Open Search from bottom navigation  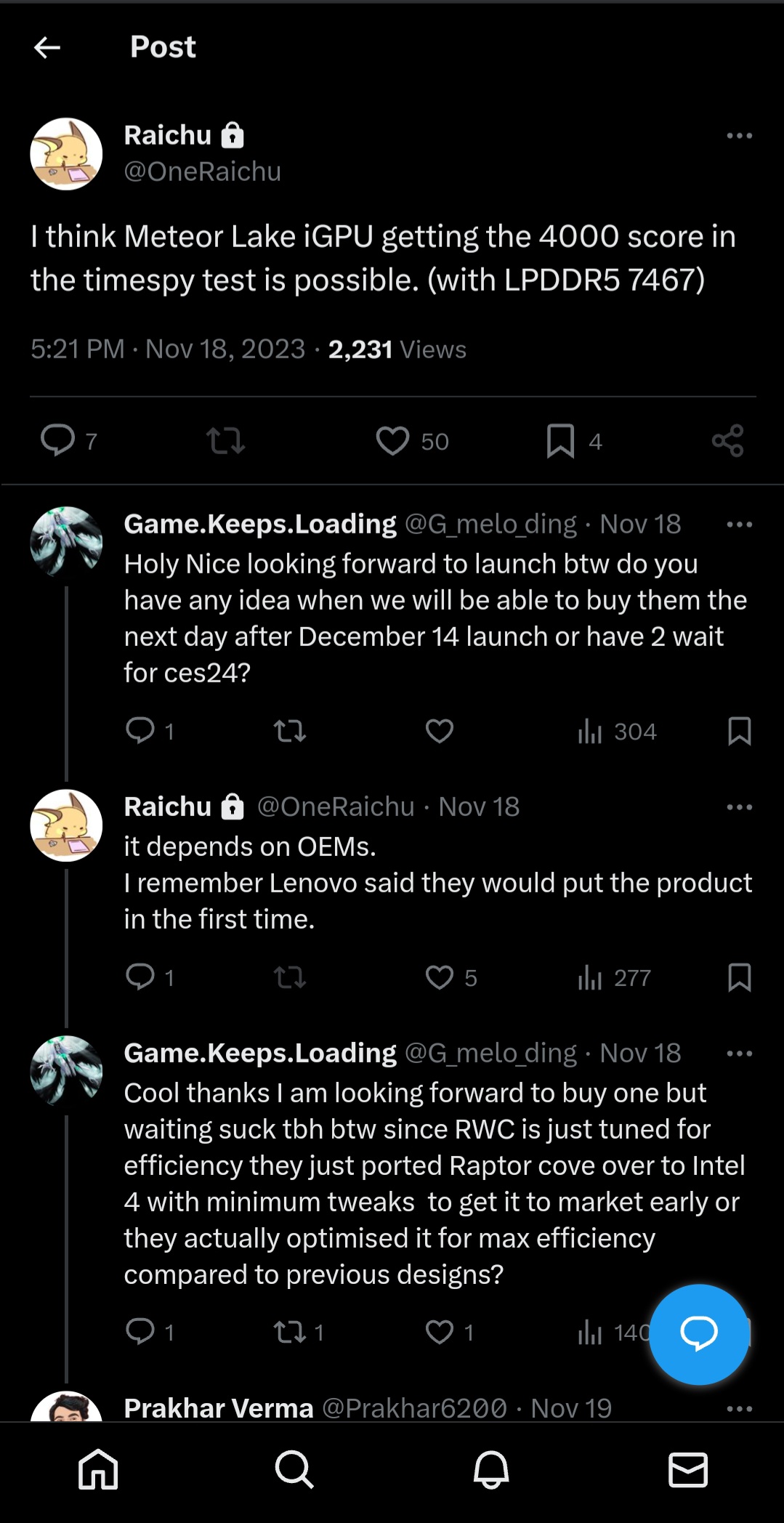pyautogui.click(x=294, y=1470)
